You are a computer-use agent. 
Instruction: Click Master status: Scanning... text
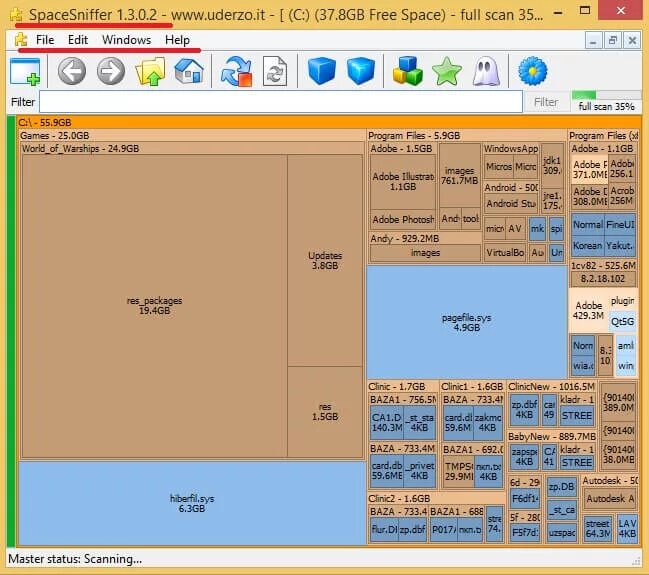75,559
